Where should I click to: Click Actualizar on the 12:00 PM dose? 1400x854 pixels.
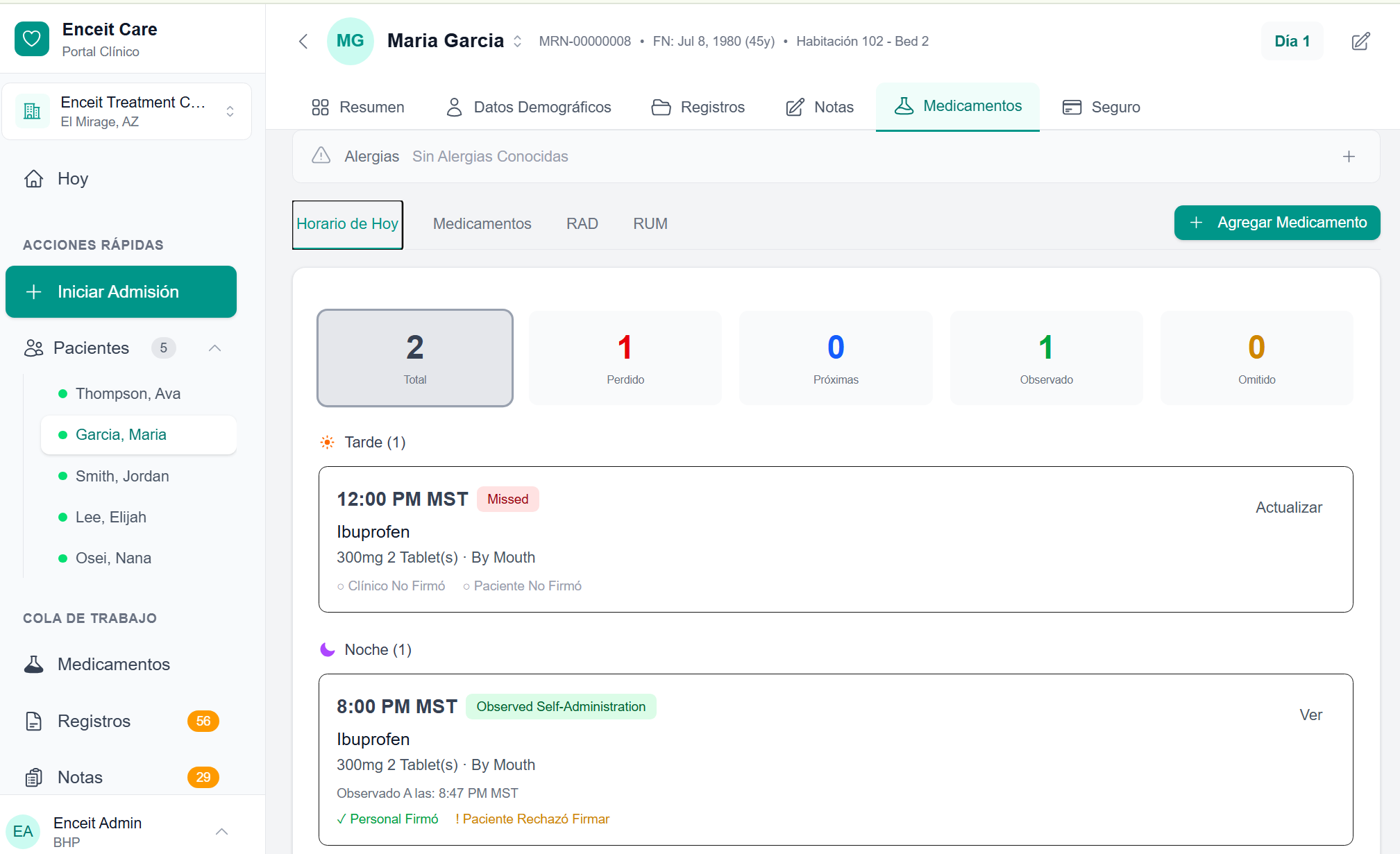tap(1288, 508)
